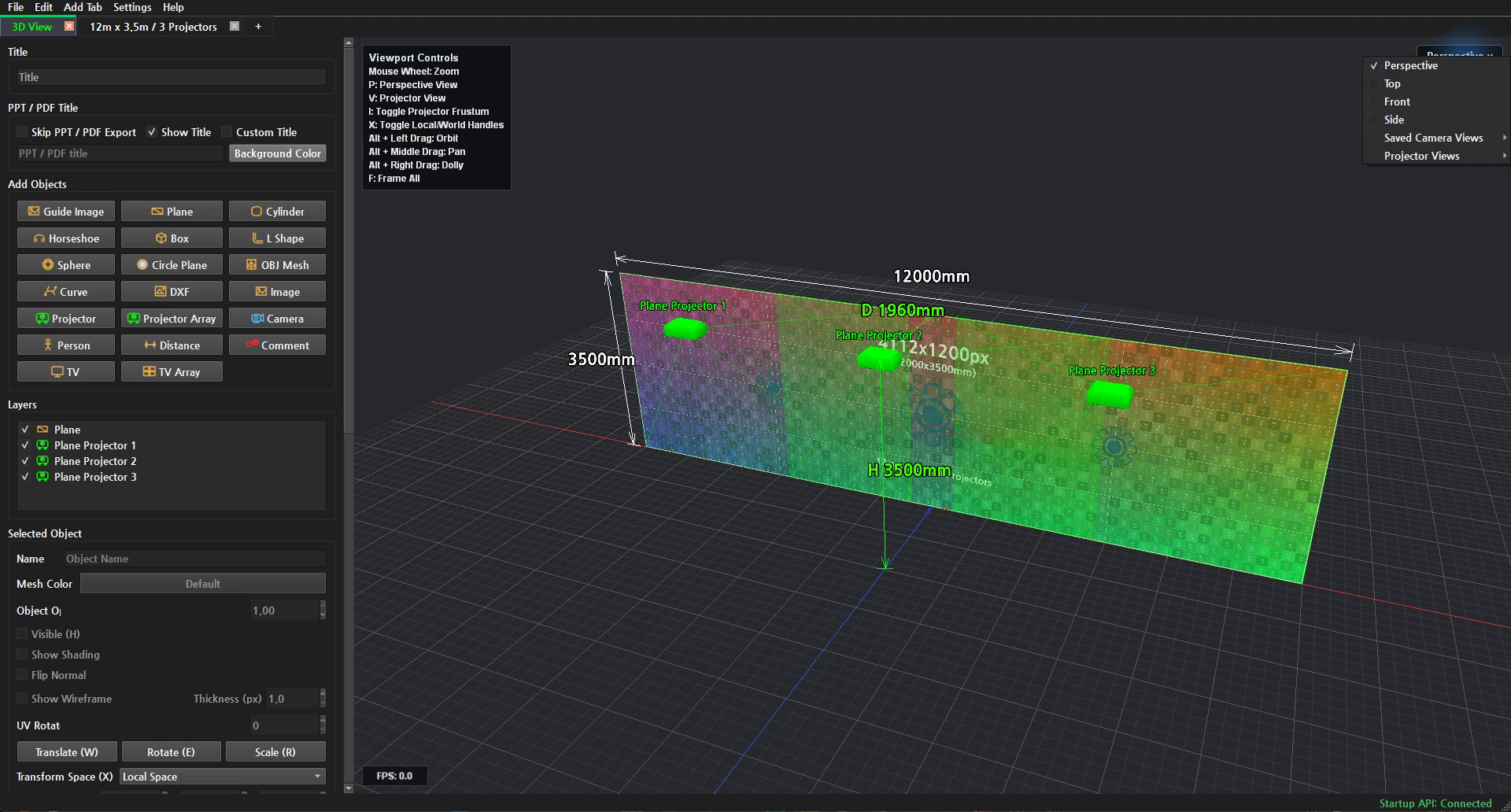The image size is (1511, 812).
Task: Adjust the wireframe Thickness stepper
Action: click(x=323, y=699)
